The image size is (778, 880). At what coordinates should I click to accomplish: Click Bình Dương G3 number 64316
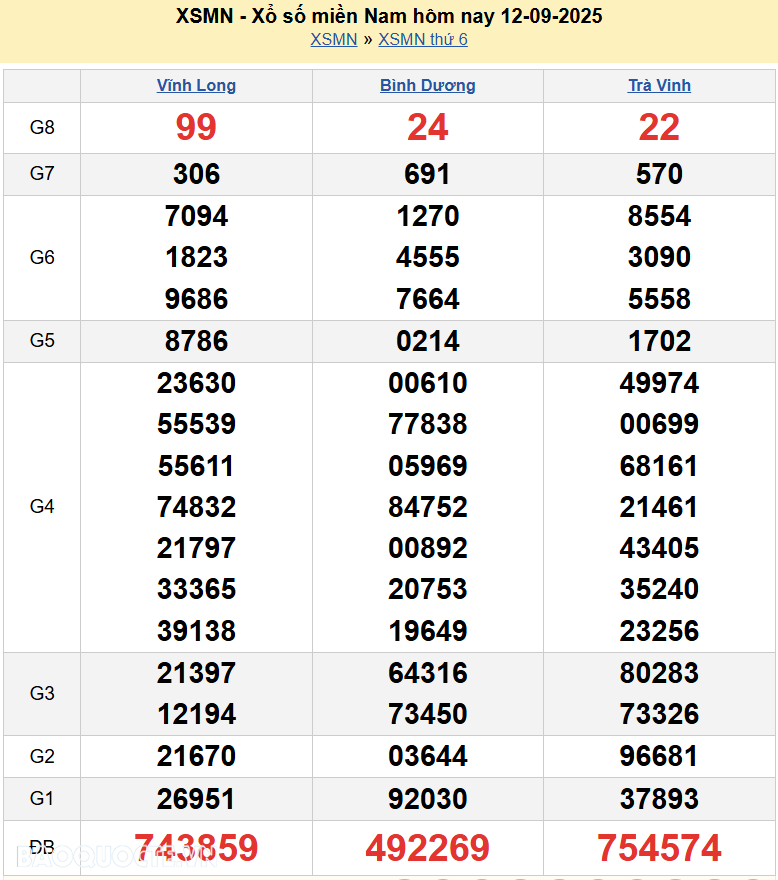point(427,673)
